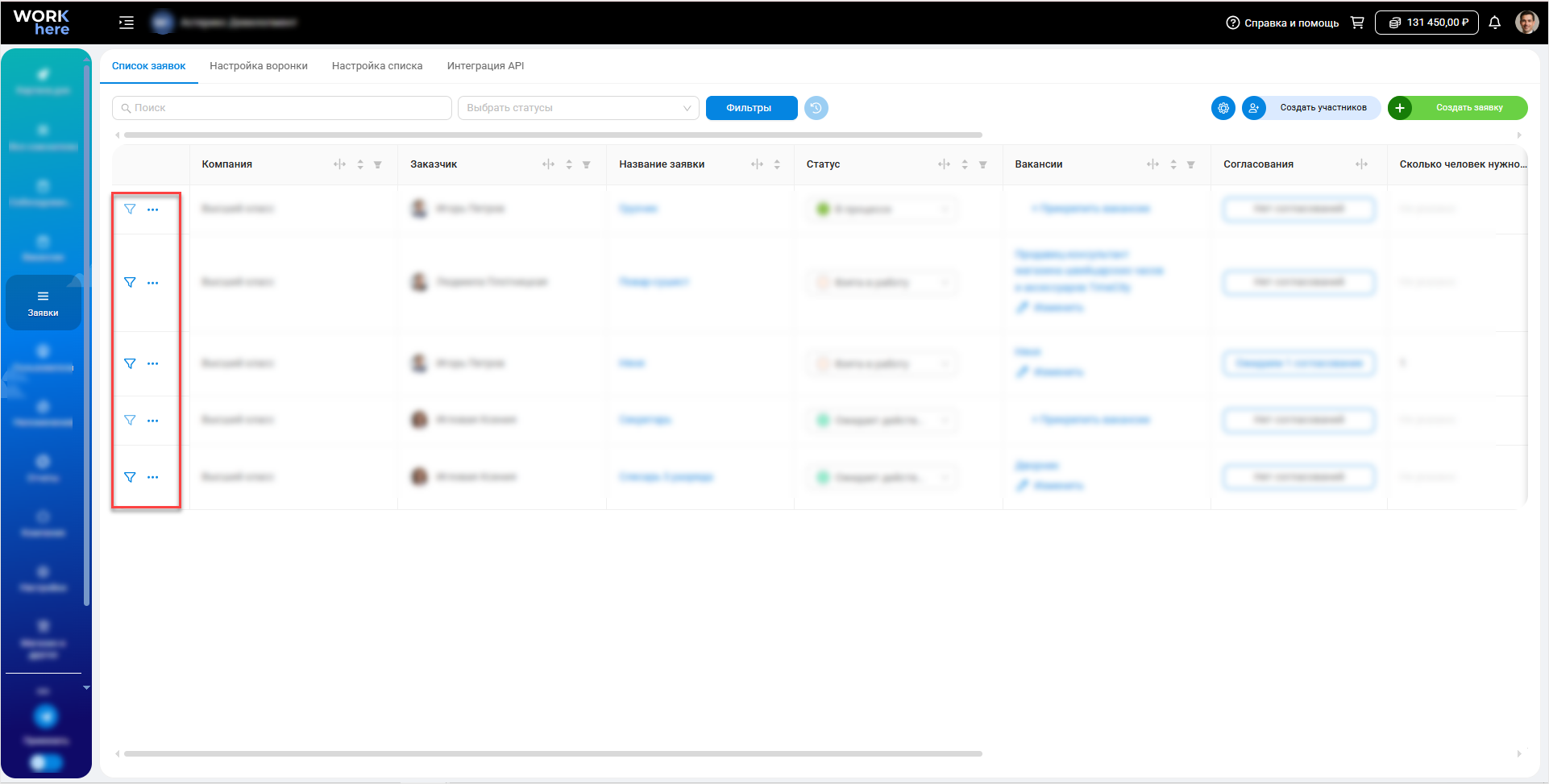This screenshot has height=784, width=1549.
Task: Open the funnel icon in the fifth table row
Action: pyautogui.click(x=130, y=478)
